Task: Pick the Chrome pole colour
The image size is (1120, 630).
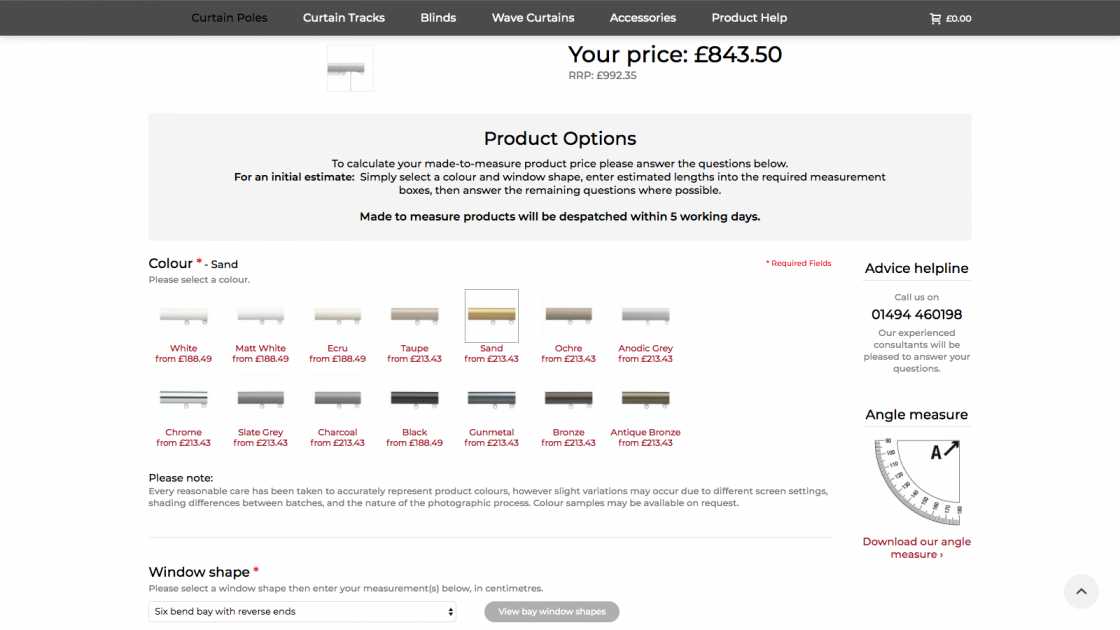Action: [183, 399]
